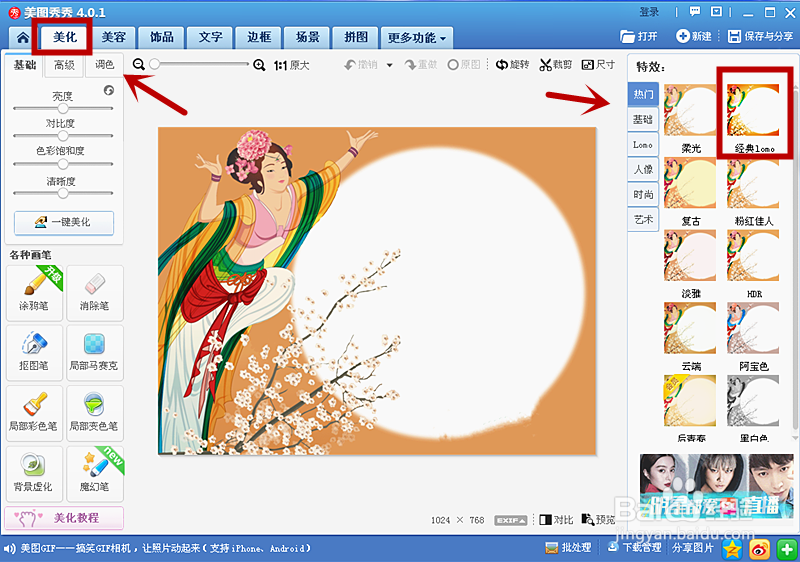Pick the 局部变色笔 color change pen
This screenshot has width=800, height=562.
(94, 413)
